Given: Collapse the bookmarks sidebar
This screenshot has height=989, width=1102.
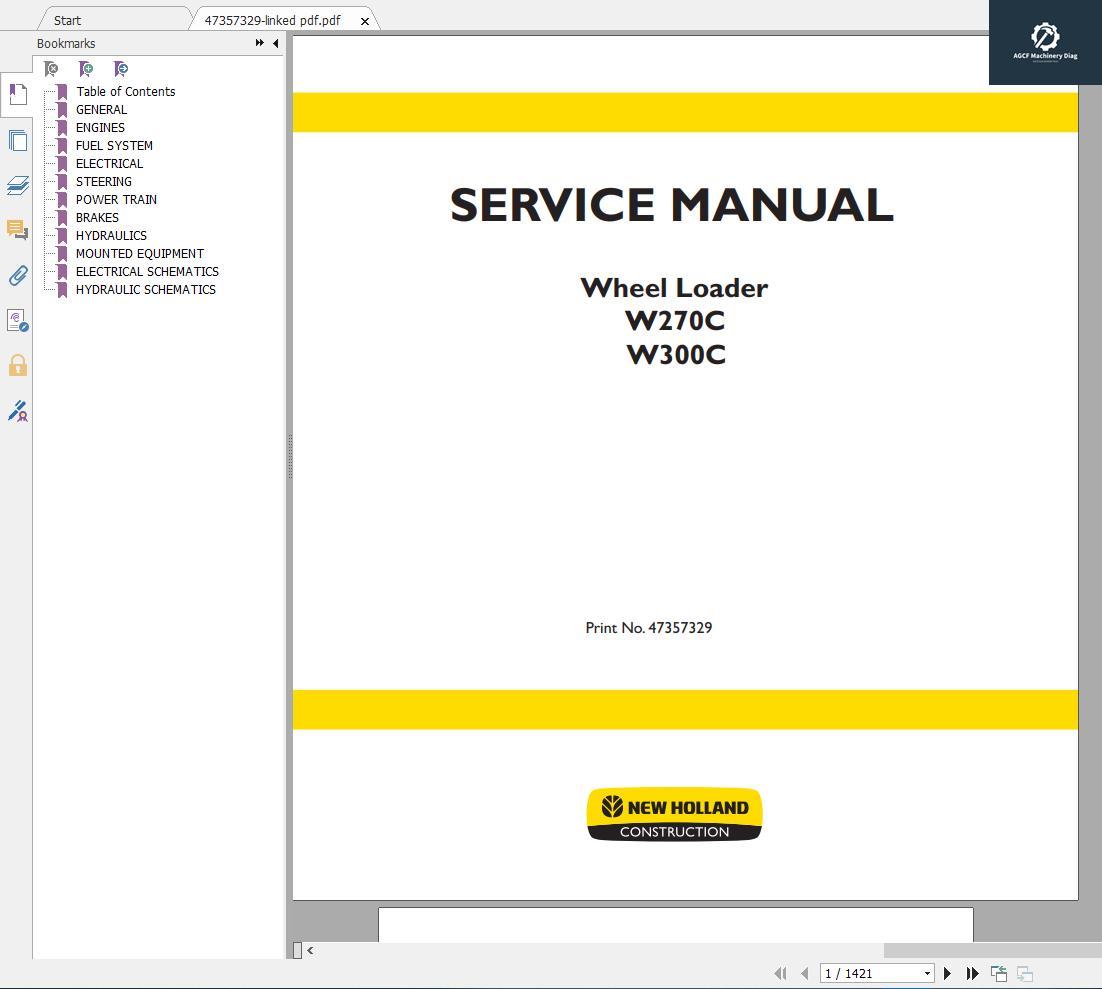Looking at the screenshot, I should point(276,43).
